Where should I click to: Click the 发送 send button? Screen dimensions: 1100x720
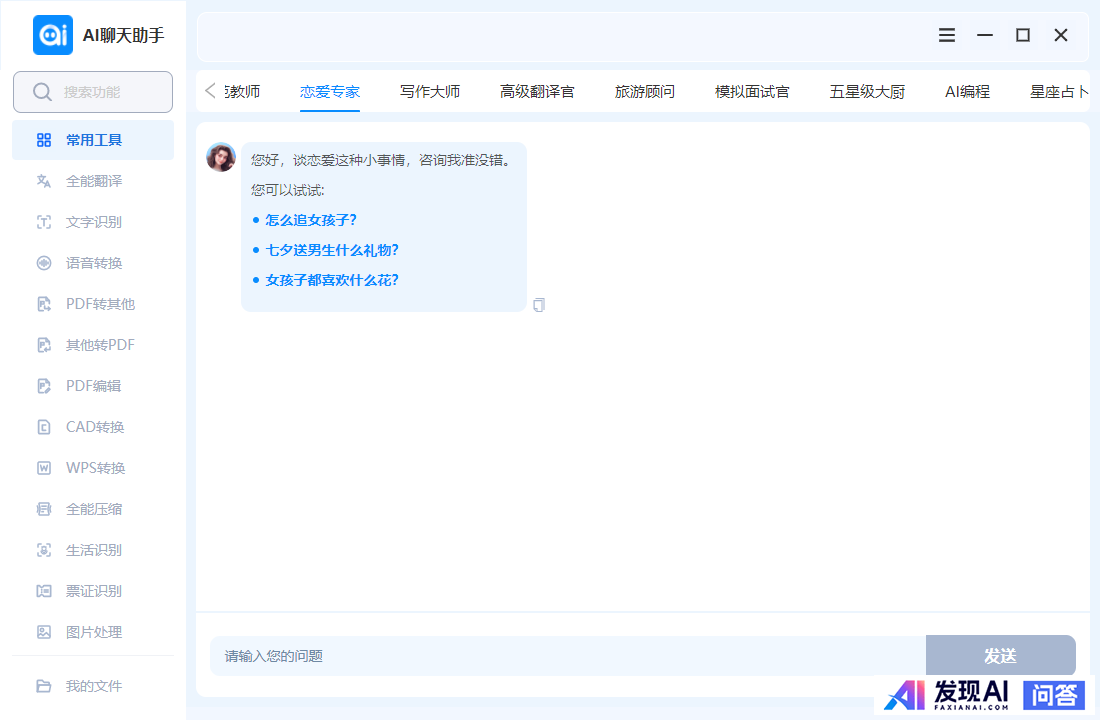1000,656
